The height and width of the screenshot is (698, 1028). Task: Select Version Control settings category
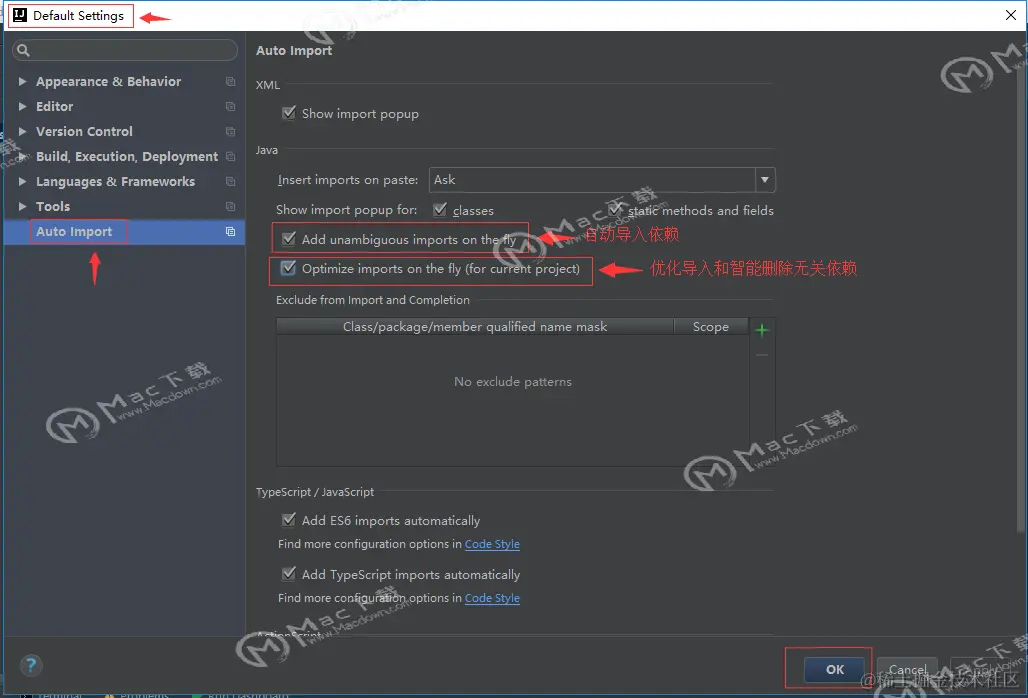click(x=84, y=131)
